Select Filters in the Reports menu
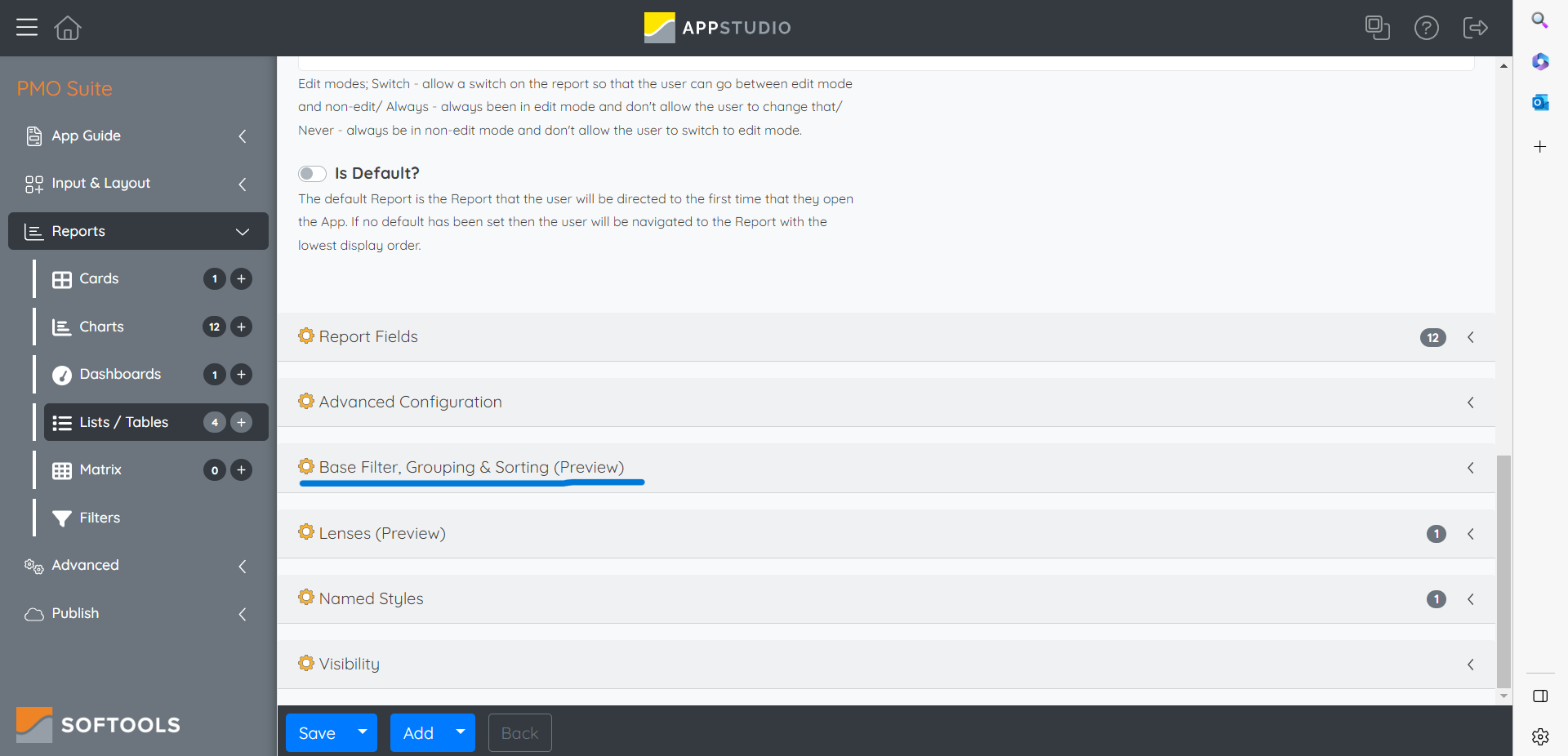The width and height of the screenshot is (1568, 756). click(100, 518)
